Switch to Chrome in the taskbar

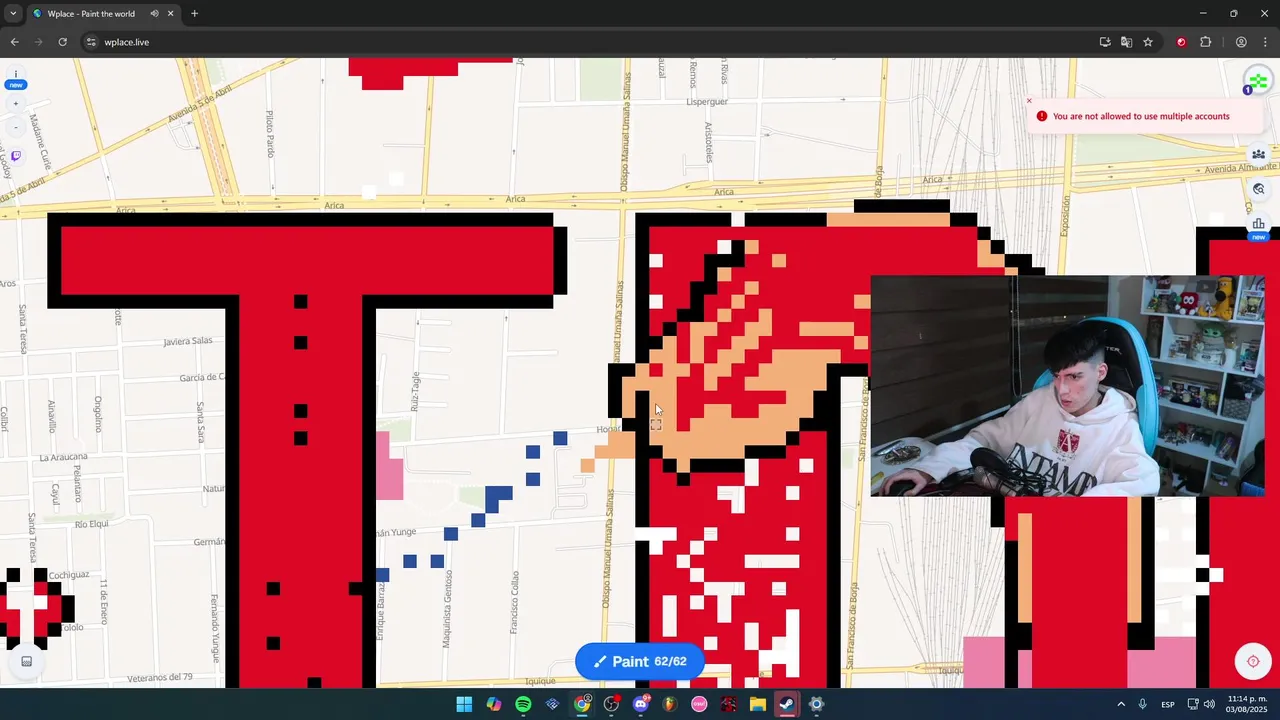[x=581, y=704]
